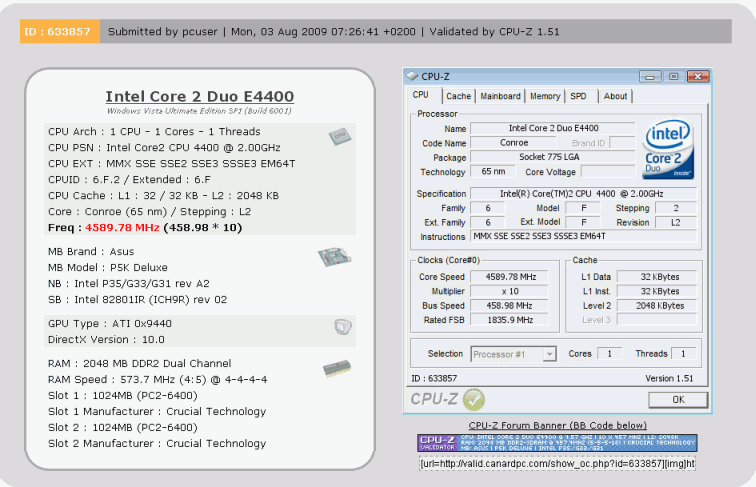
Task: Click the motherboard icon beside MB Brand
Action: pos(334,257)
